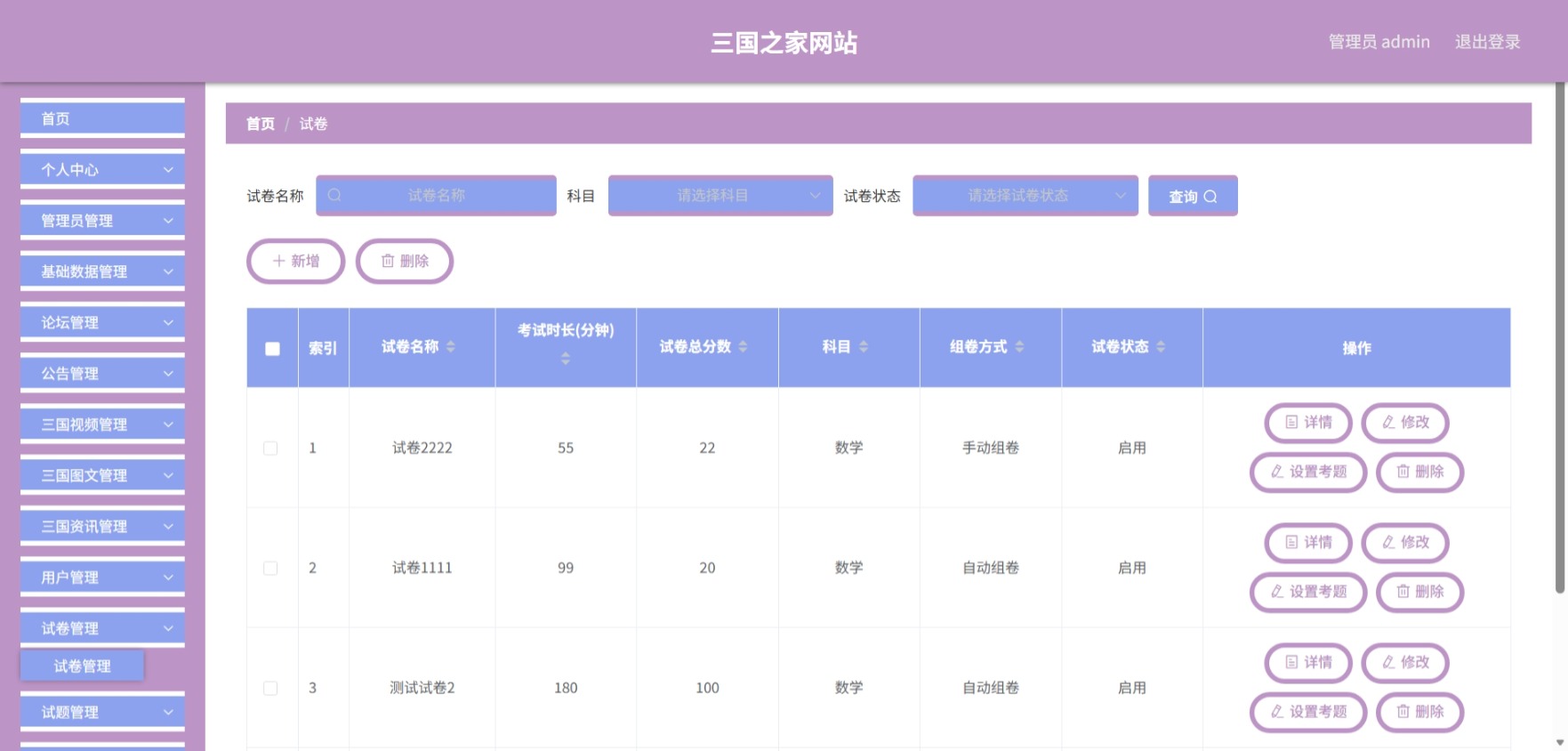Click the 操作 column header
Image resolution: width=1568 pixels, height=751 pixels.
pos(1356,348)
